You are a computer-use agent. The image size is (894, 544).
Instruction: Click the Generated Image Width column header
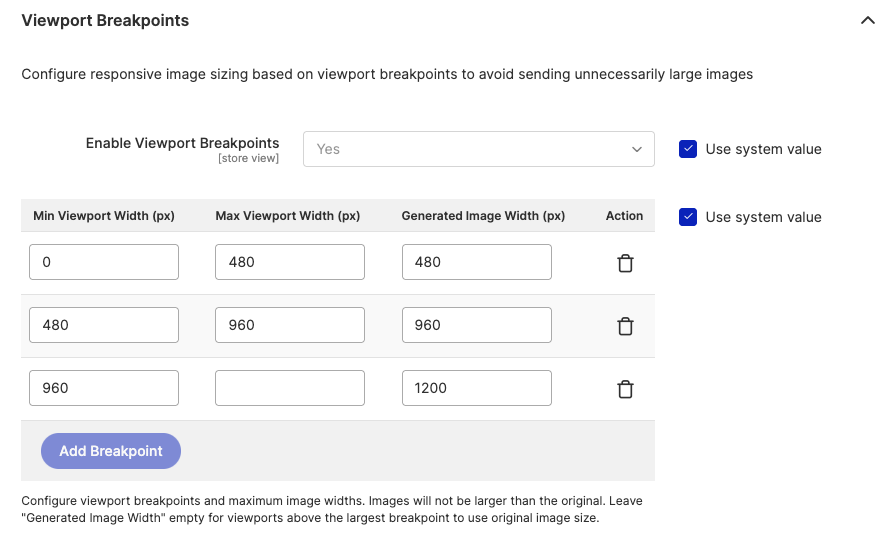coord(483,216)
